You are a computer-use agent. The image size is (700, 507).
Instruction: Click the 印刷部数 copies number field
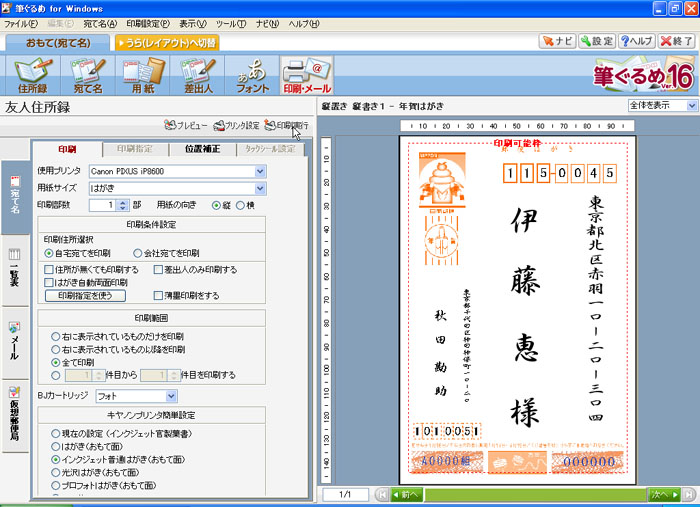point(103,205)
